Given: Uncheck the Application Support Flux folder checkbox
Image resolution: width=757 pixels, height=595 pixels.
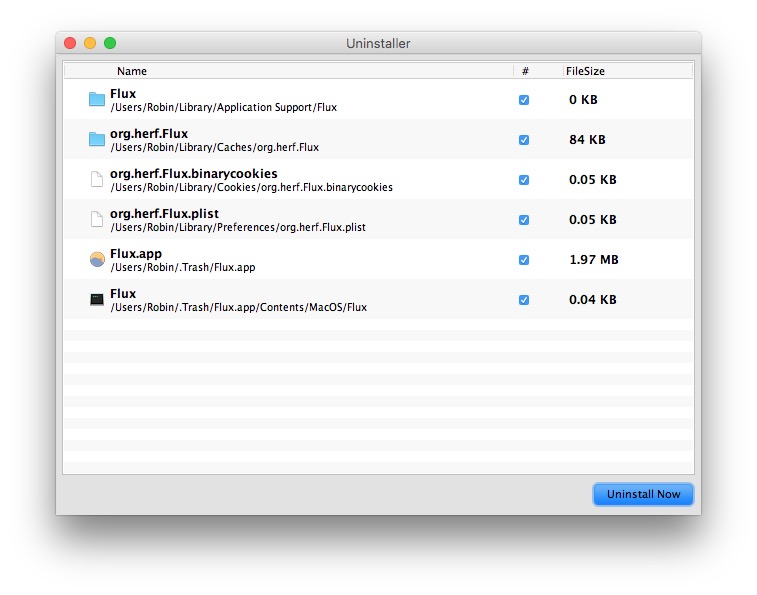Looking at the screenshot, I should [524, 100].
